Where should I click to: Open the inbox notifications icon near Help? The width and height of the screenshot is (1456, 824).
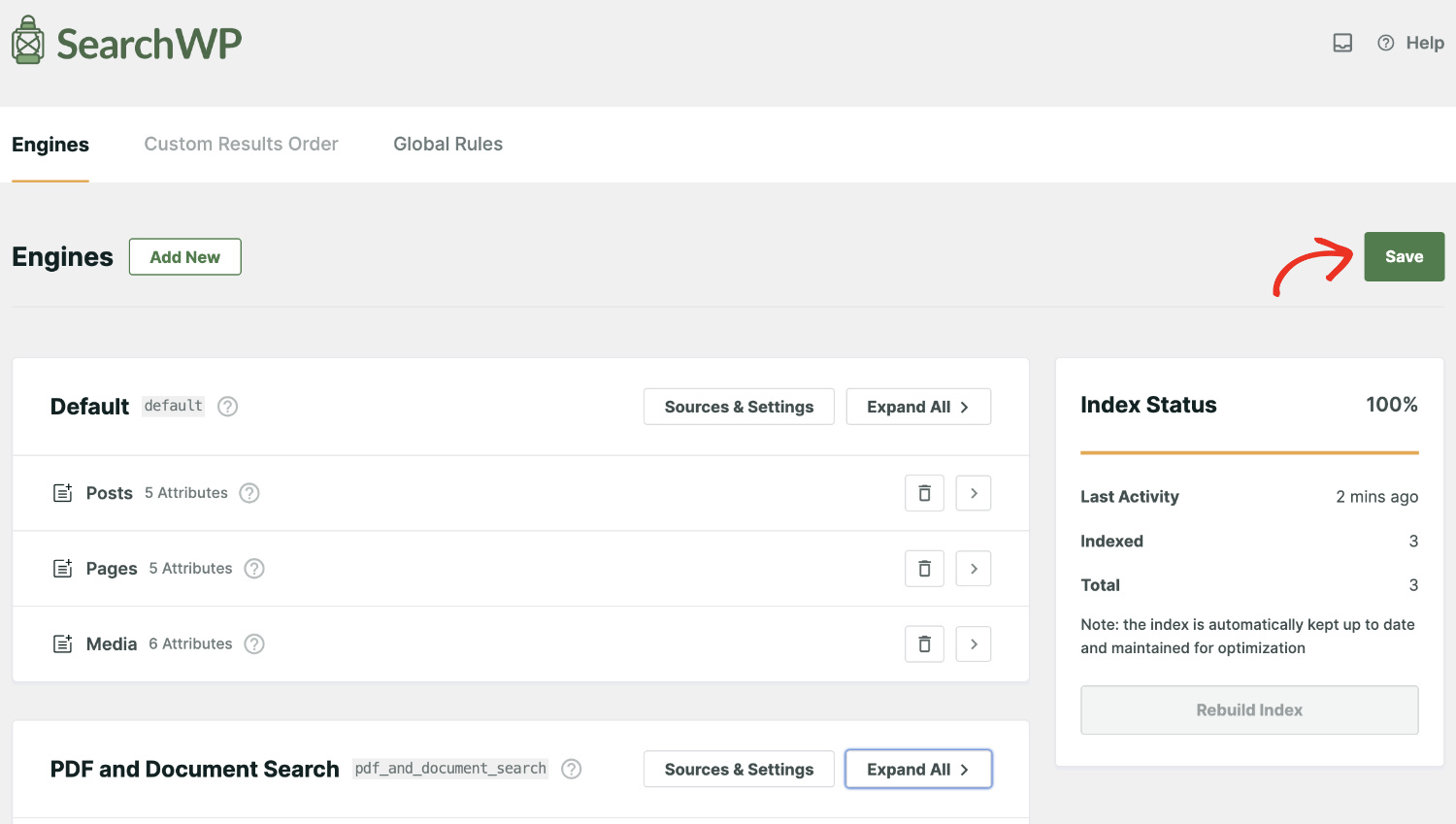(1342, 43)
